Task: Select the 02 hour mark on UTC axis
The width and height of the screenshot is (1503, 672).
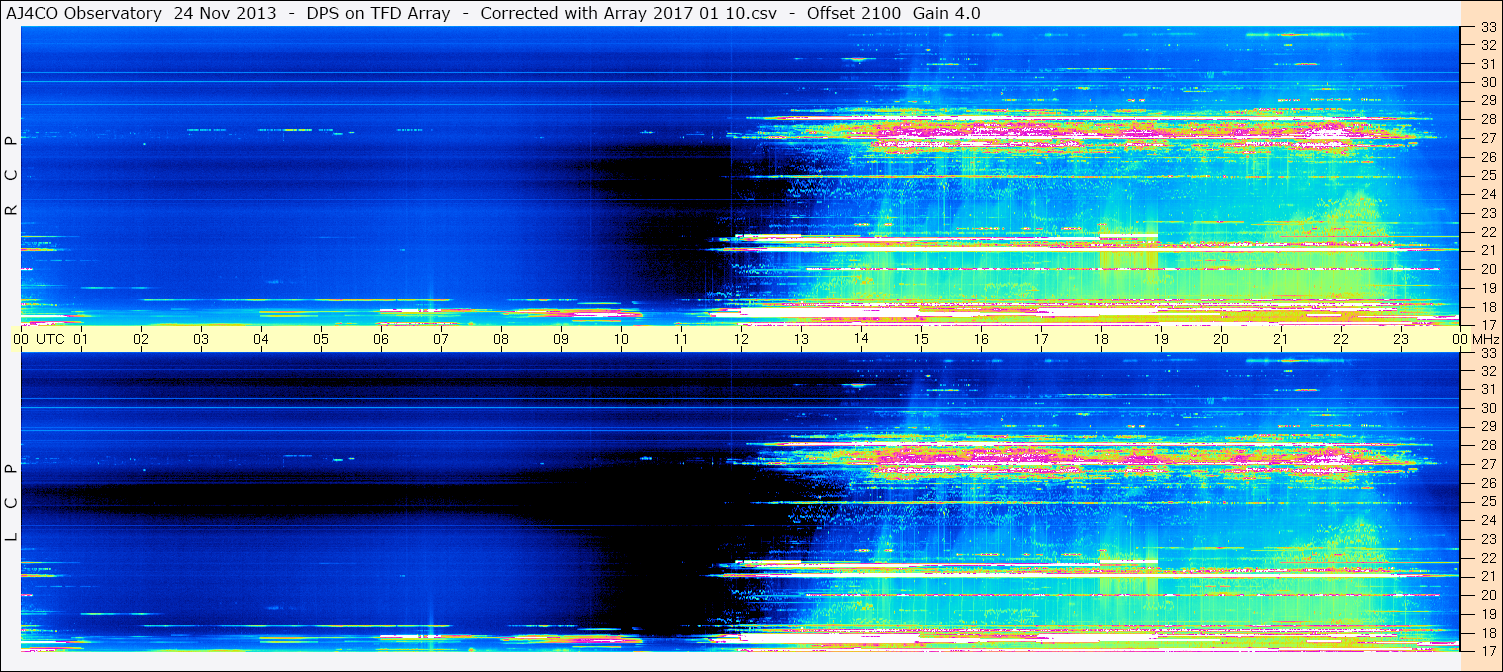Action: click(x=141, y=339)
